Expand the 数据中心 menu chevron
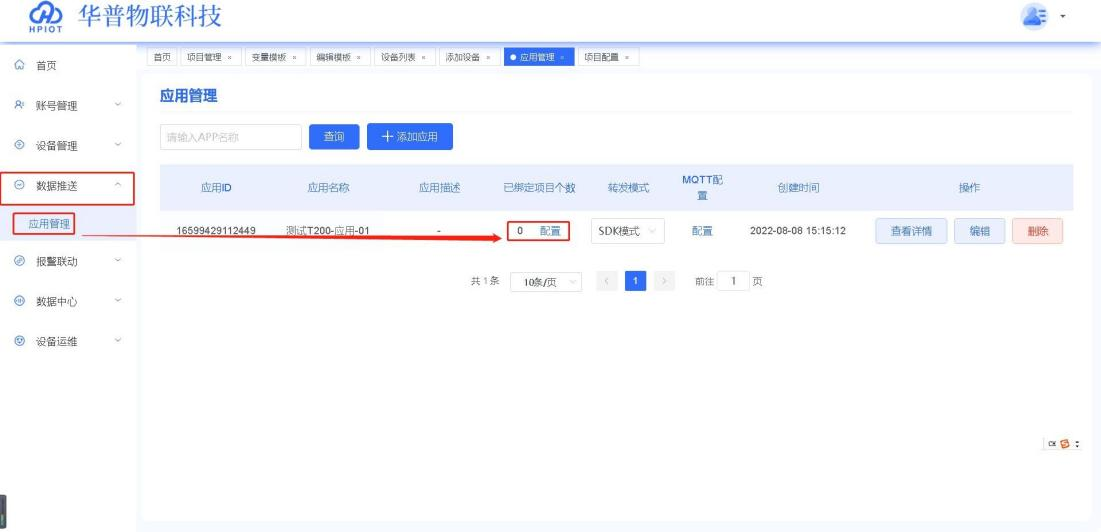 tap(118, 300)
